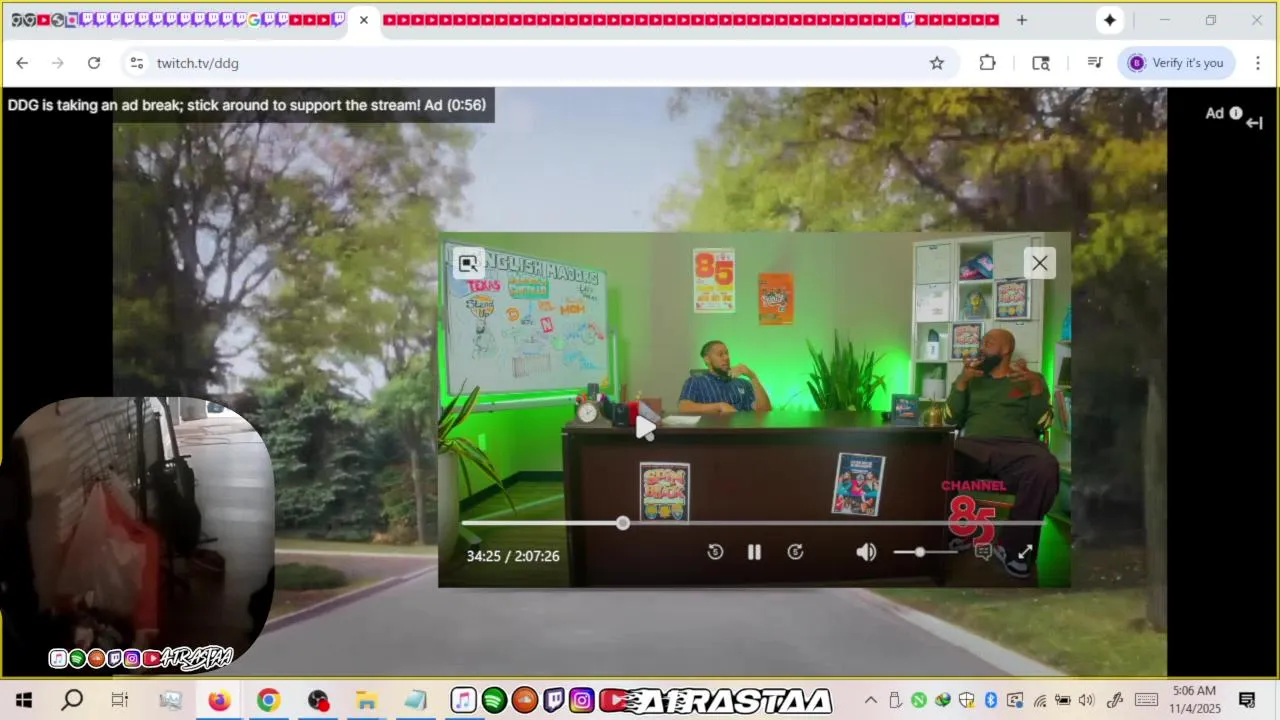This screenshot has width=1280, height=720.
Task: Collapse the Twitch chat panel arrow
Action: point(1255,123)
